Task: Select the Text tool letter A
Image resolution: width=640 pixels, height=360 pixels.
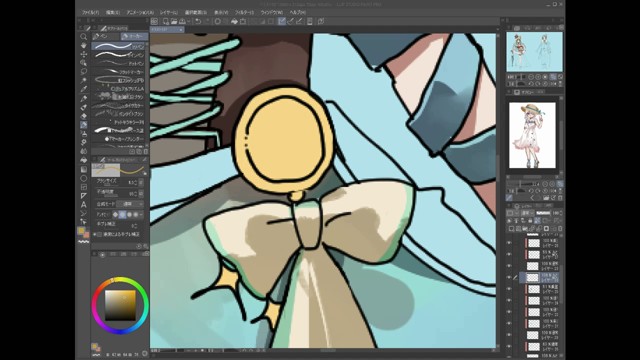Action: [x=84, y=204]
